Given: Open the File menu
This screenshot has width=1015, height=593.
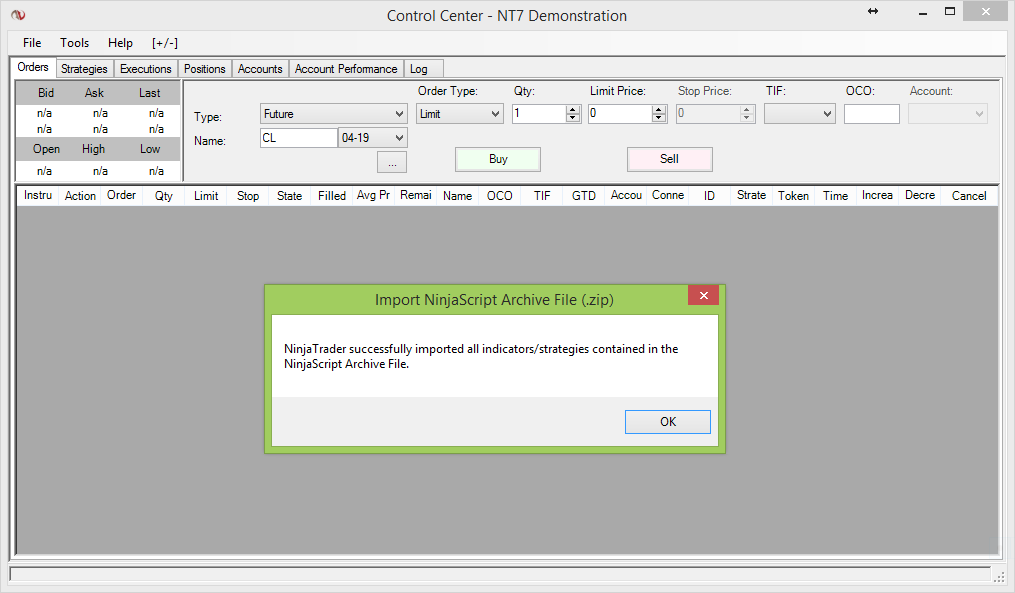Looking at the screenshot, I should pos(32,43).
